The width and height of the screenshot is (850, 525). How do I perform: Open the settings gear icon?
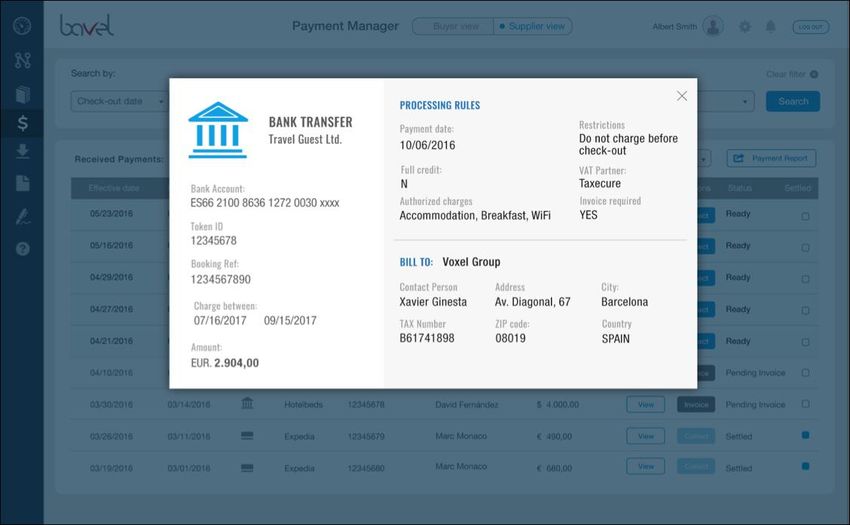pos(745,26)
